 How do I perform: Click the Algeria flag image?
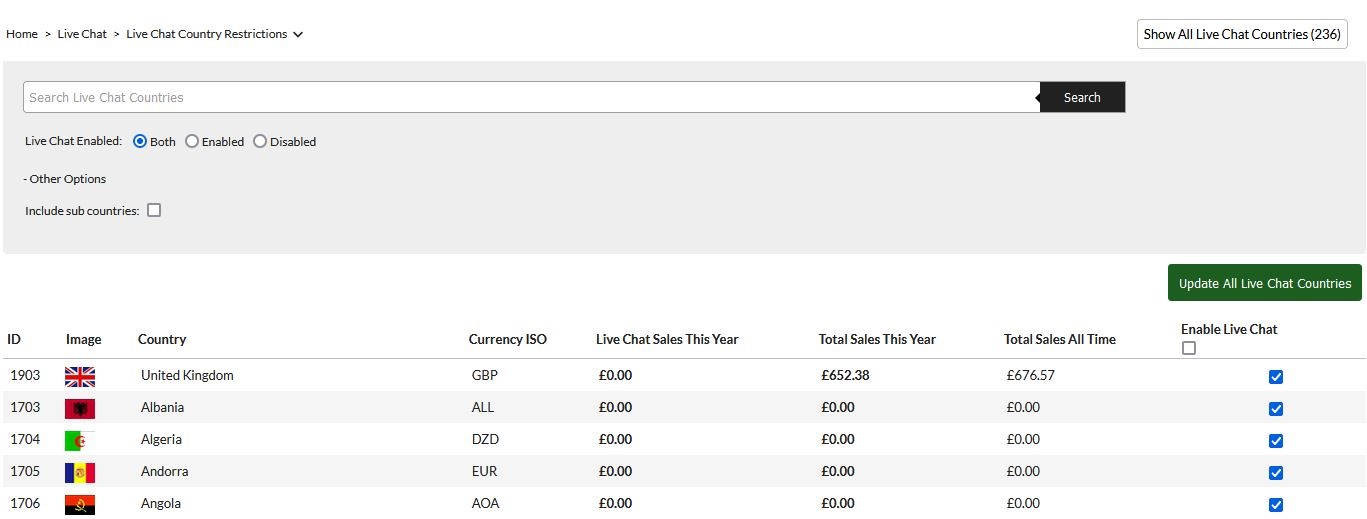tap(80, 440)
